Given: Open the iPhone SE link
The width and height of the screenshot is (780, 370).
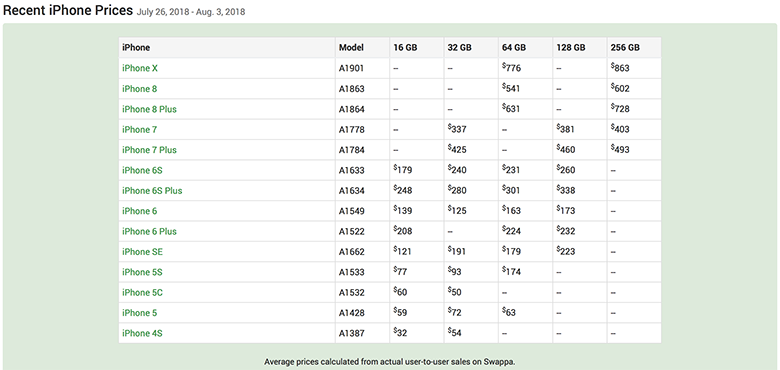Looking at the screenshot, I should [142, 252].
